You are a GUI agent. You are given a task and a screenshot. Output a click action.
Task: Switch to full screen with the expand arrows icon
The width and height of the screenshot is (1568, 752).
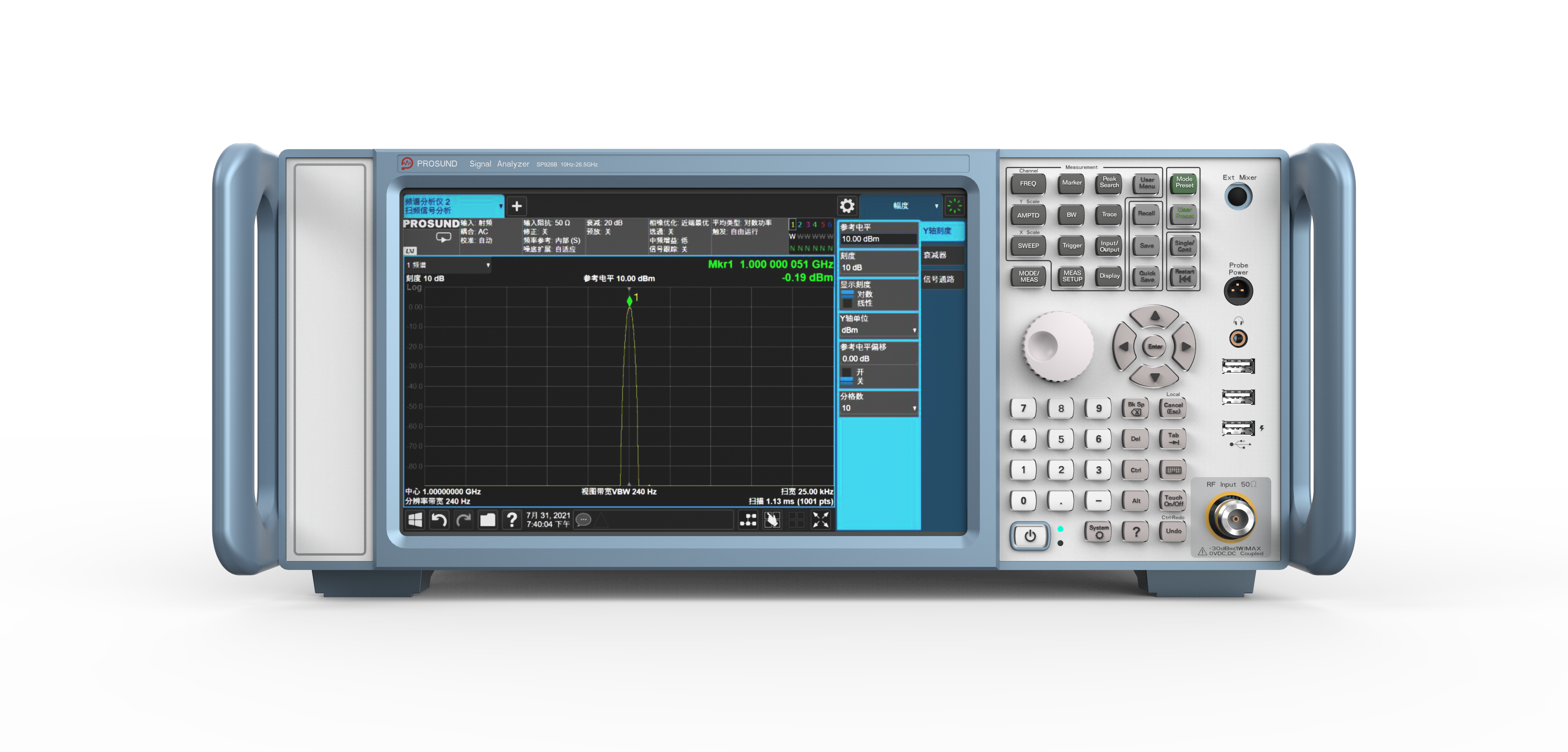pyautogui.click(x=820, y=520)
